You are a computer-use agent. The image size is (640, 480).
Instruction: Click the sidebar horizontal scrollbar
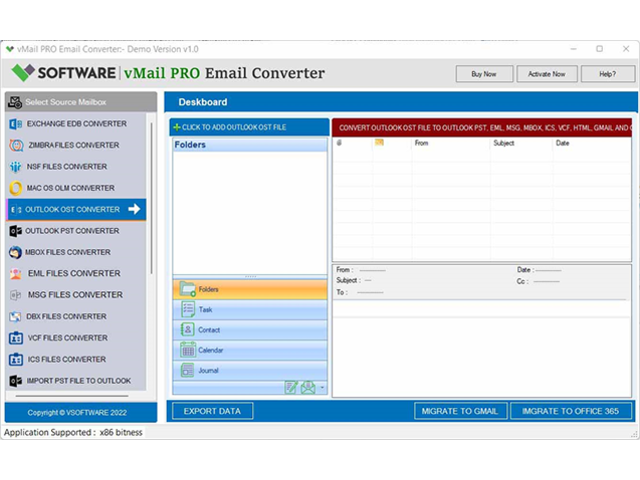click(72, 396)
